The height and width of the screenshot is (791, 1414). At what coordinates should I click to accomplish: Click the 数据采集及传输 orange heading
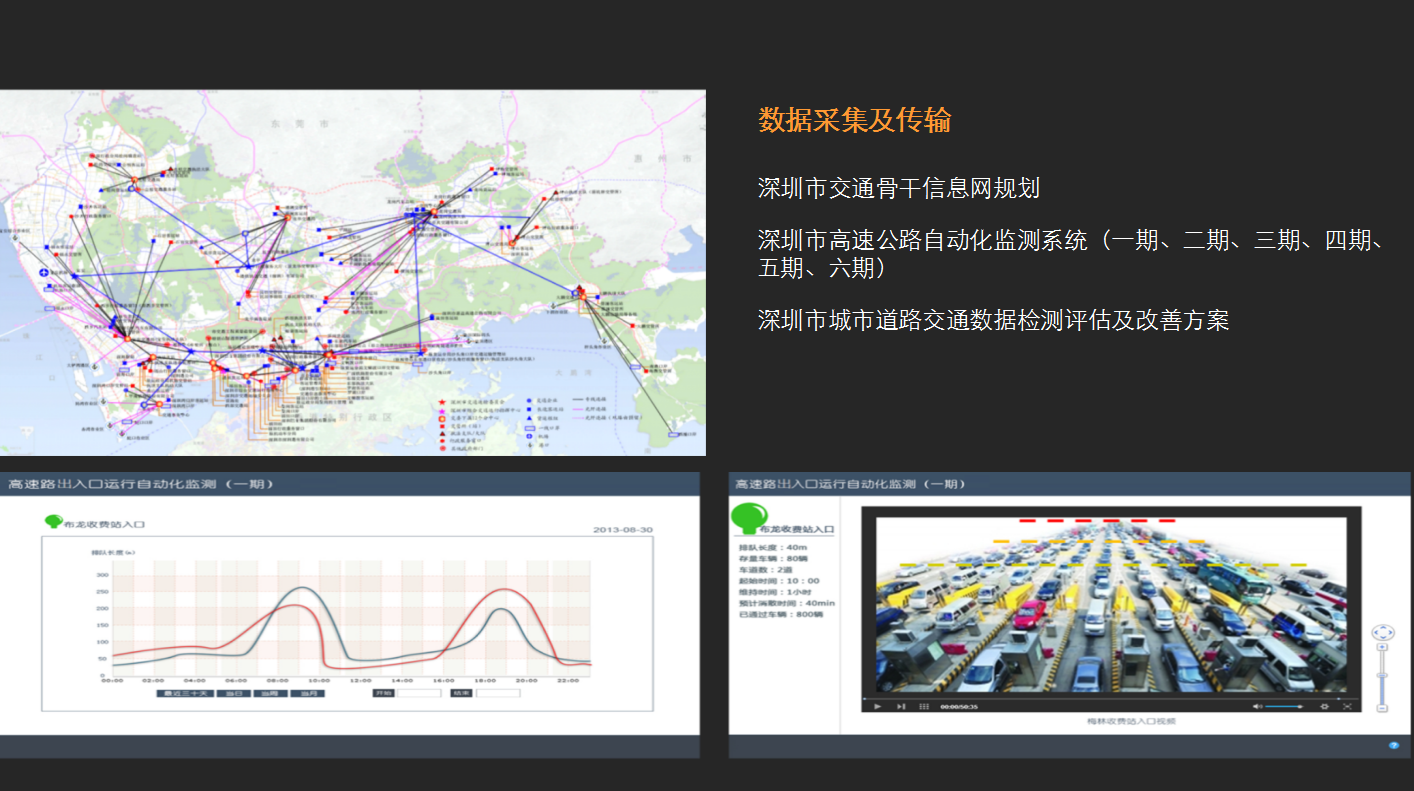point(854,120)
